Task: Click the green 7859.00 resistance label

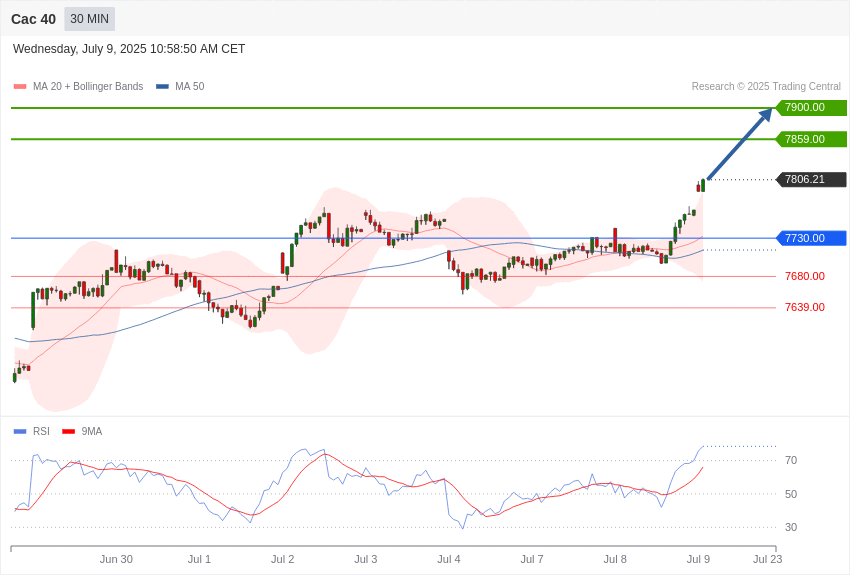Action: tap(812, 139)
